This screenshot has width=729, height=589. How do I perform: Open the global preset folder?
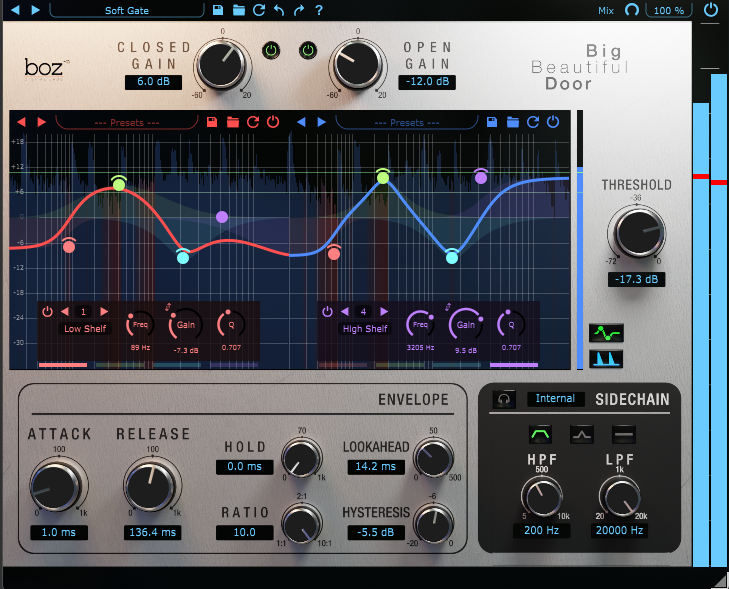click(239, 10)
